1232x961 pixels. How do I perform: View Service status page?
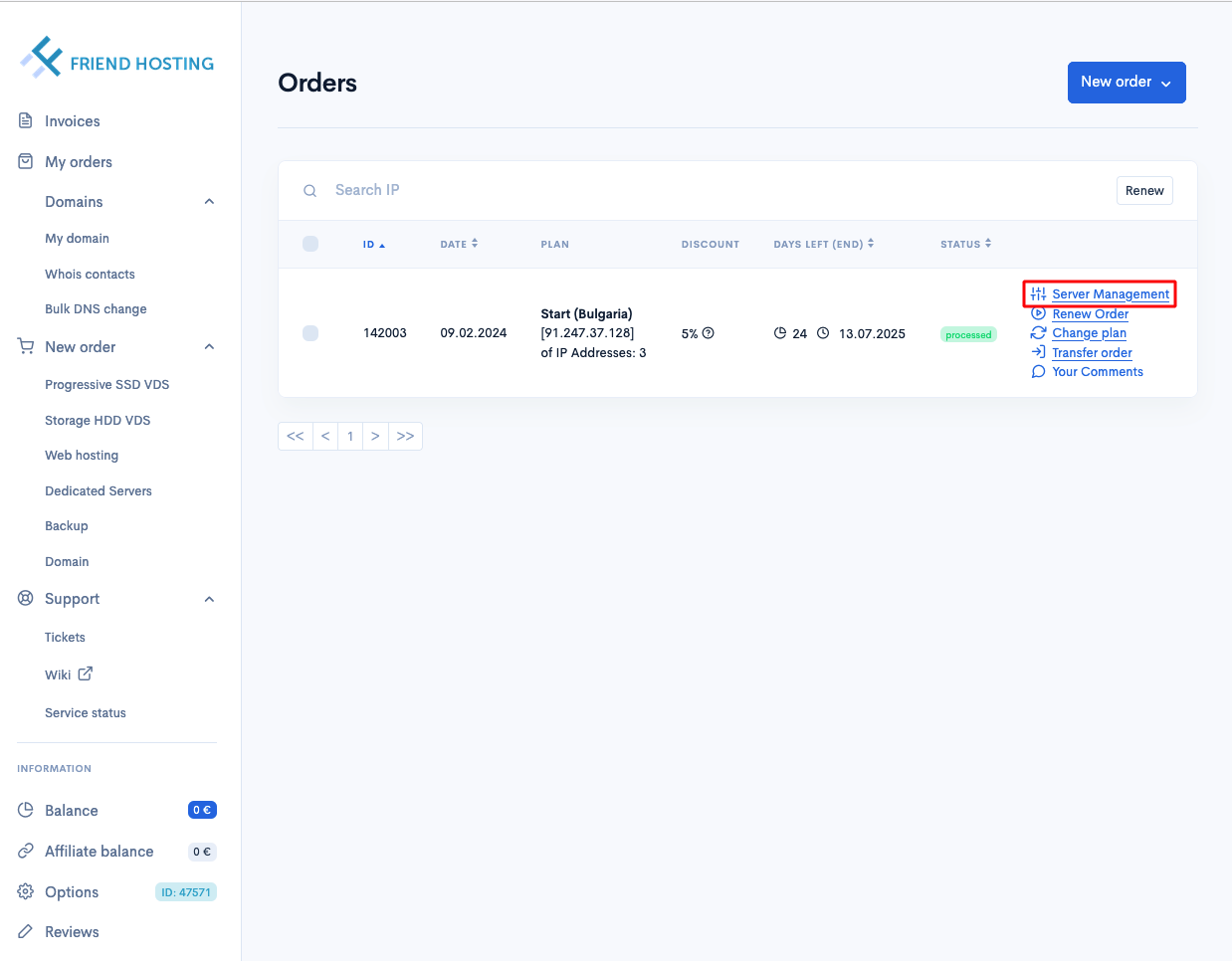[x=86, y=713]
